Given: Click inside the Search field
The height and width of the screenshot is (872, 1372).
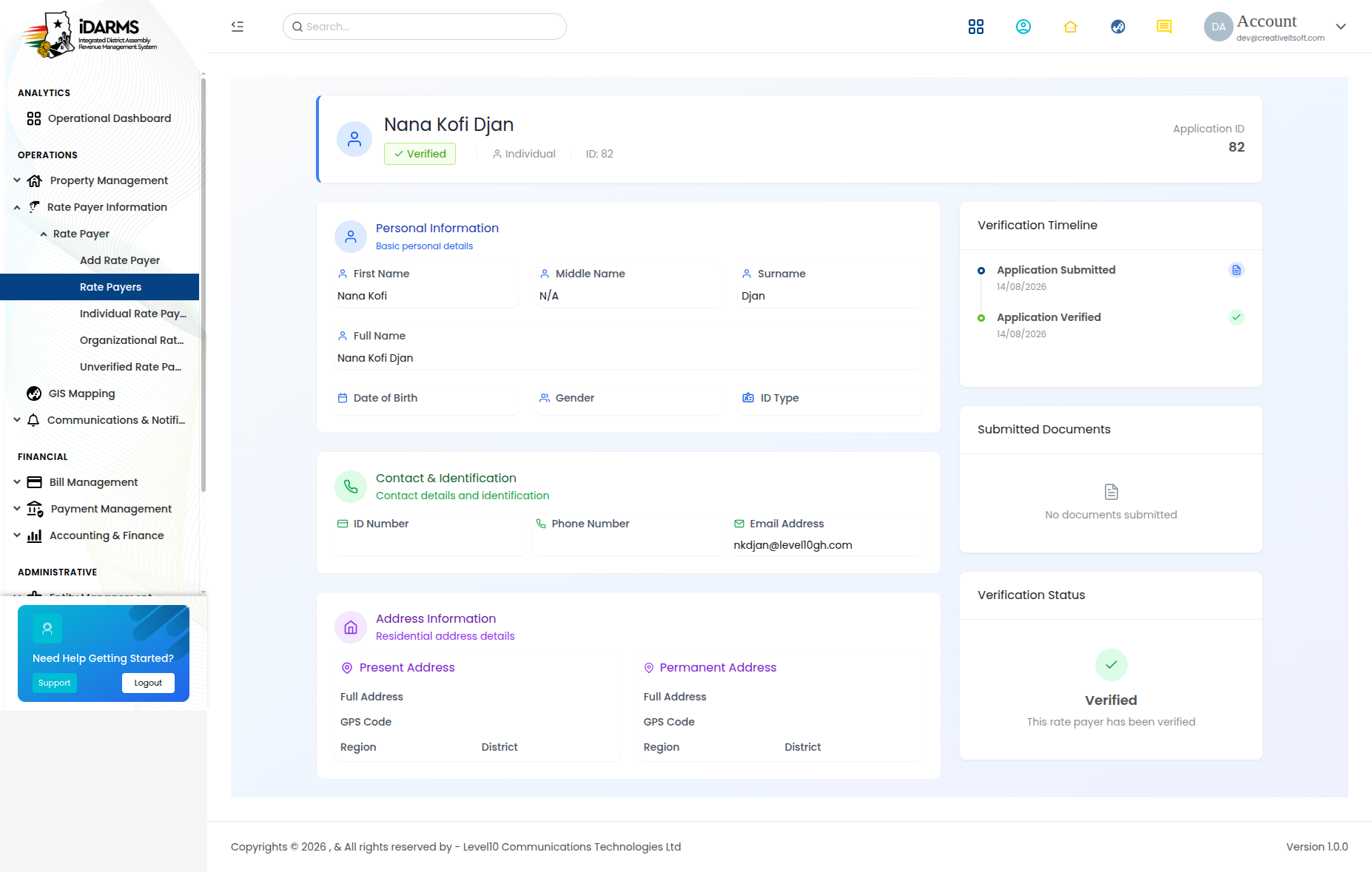Looking at the screenshot, I should (x=425, y=27).
